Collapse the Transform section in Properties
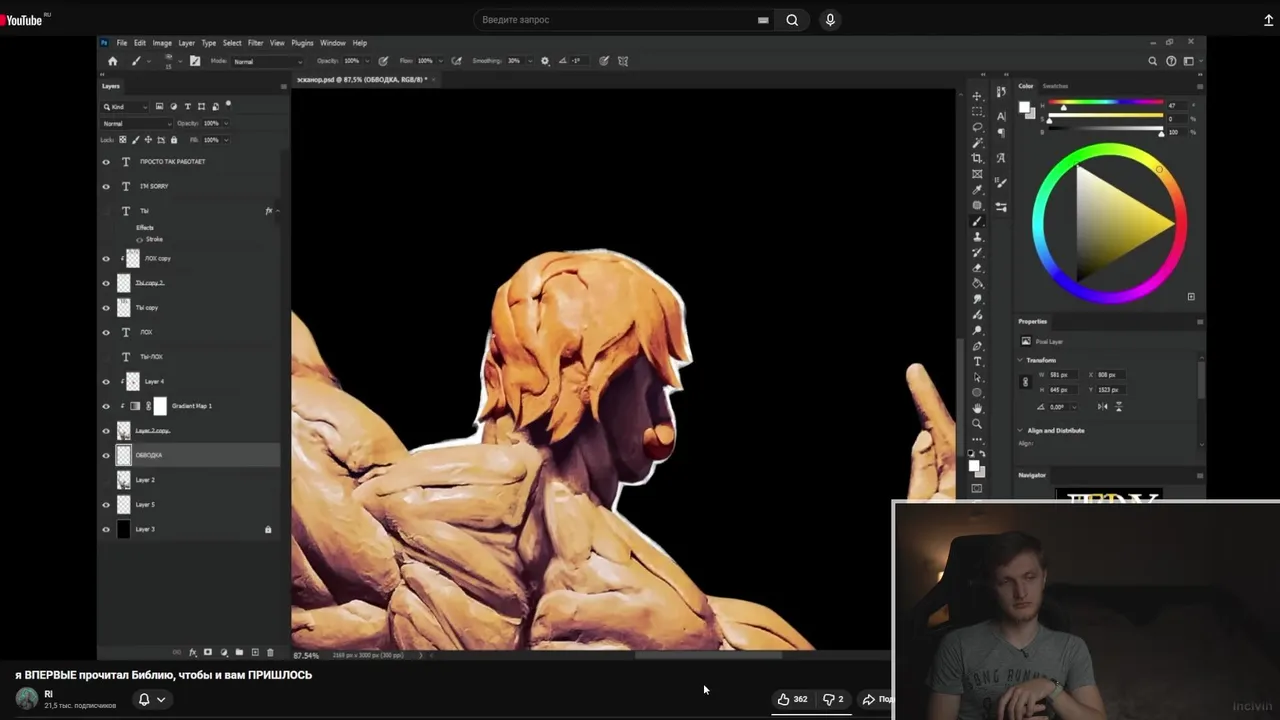The image size is (1280, 720). click(x=1021, y=360)
